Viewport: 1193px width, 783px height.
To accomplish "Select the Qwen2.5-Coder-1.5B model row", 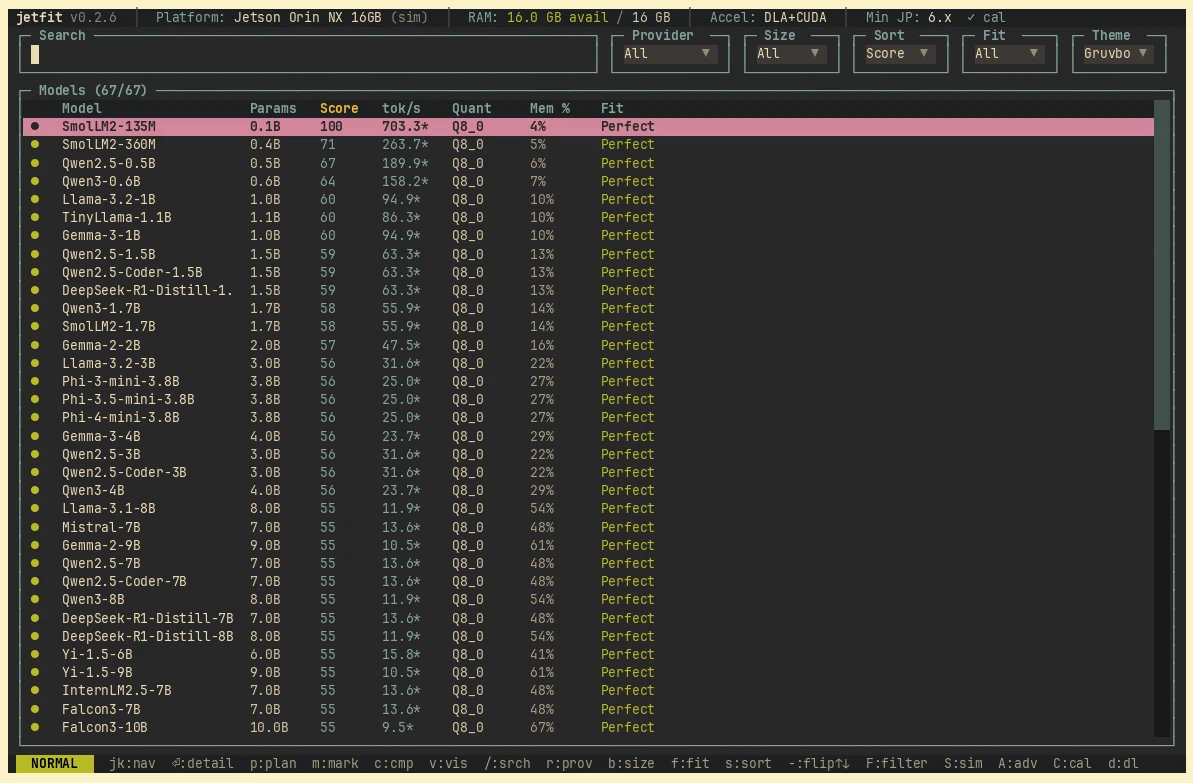I will (x=588, y=272).
